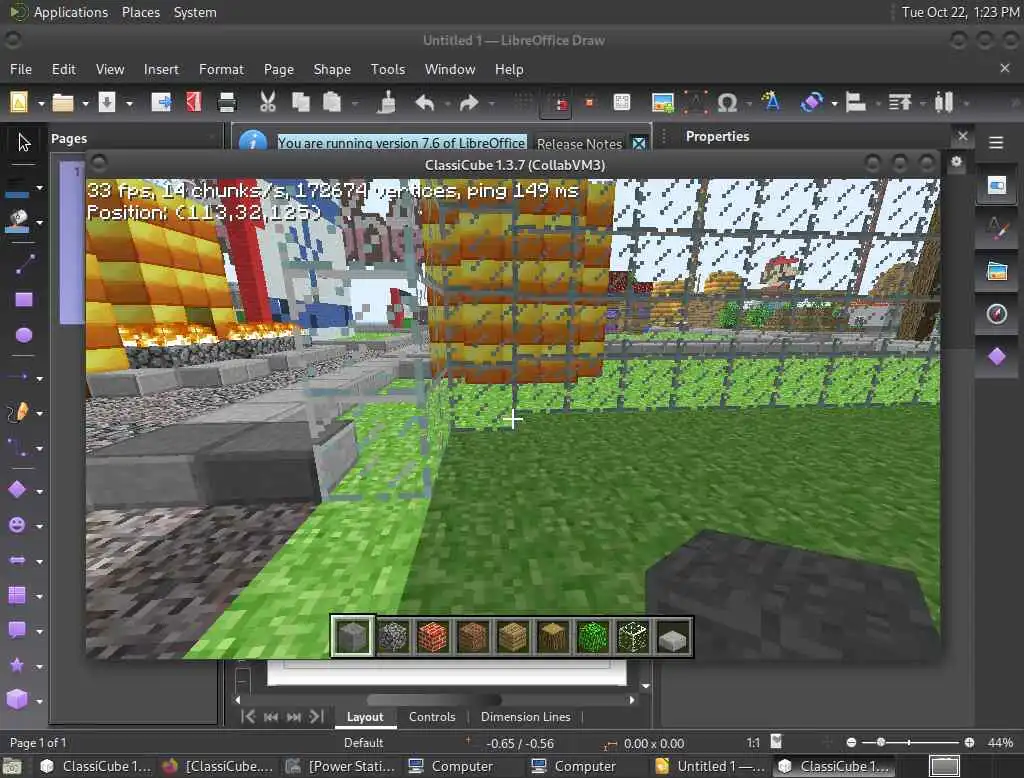Click the Transformations rotate icon

point(811,103)
